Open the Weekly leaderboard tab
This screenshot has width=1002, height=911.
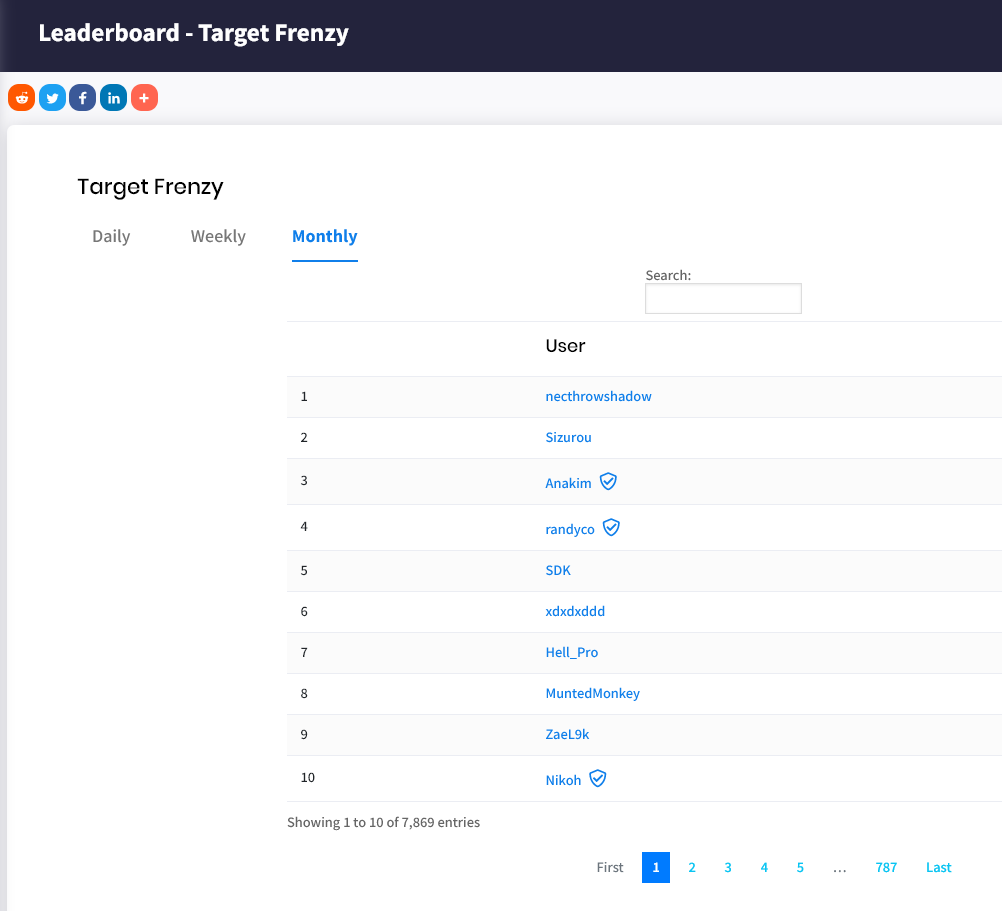tap(218, 236)
